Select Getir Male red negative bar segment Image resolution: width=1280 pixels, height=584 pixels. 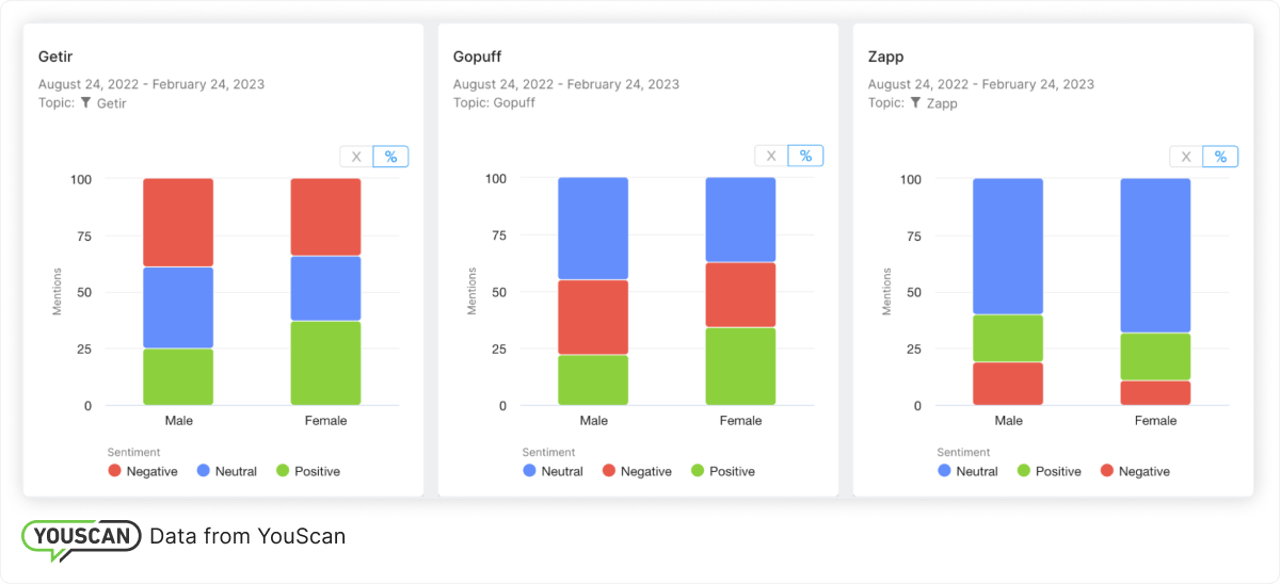click(178, 223)
